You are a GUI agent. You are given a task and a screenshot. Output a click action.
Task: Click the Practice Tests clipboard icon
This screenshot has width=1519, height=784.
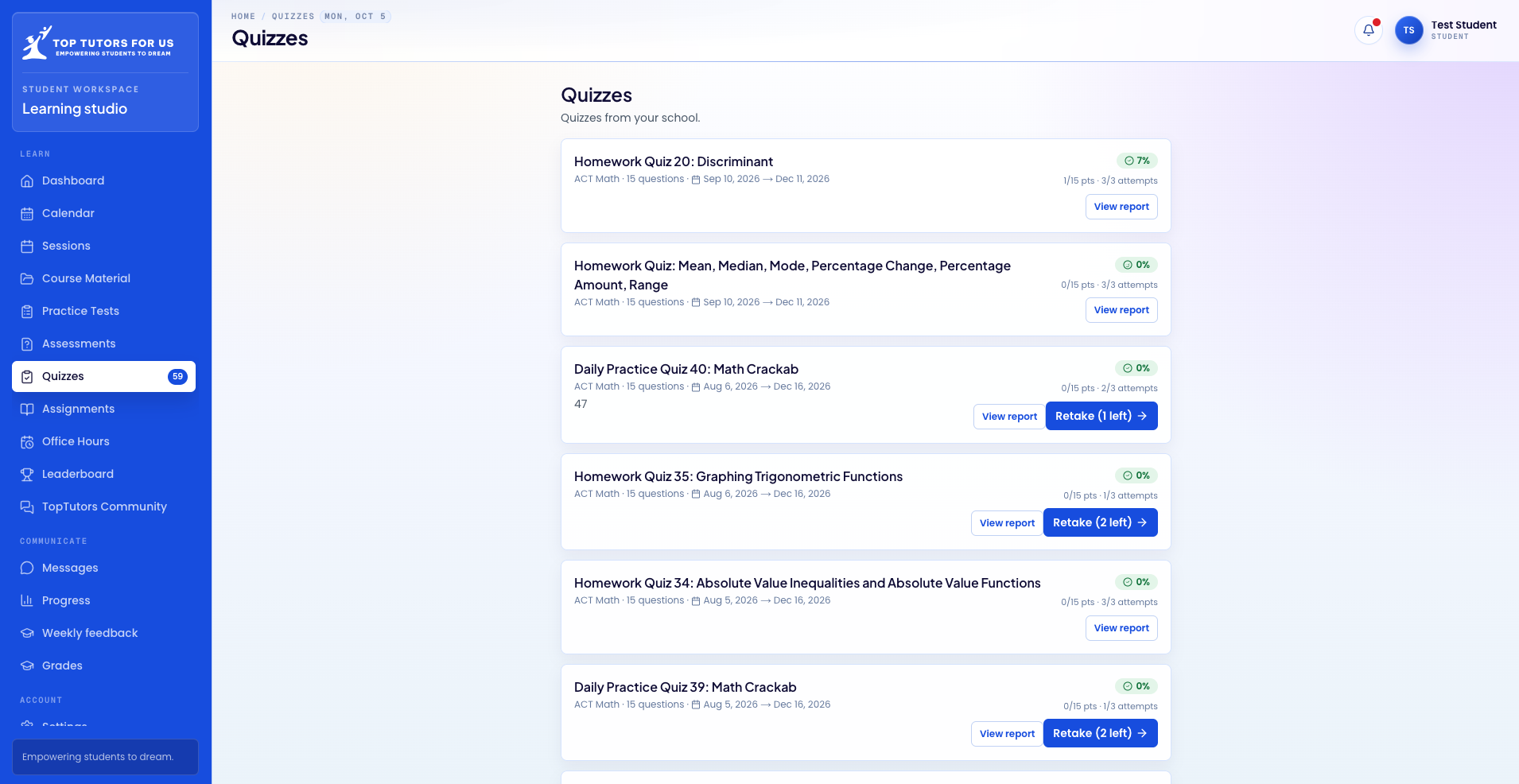[x=27, y=311]
